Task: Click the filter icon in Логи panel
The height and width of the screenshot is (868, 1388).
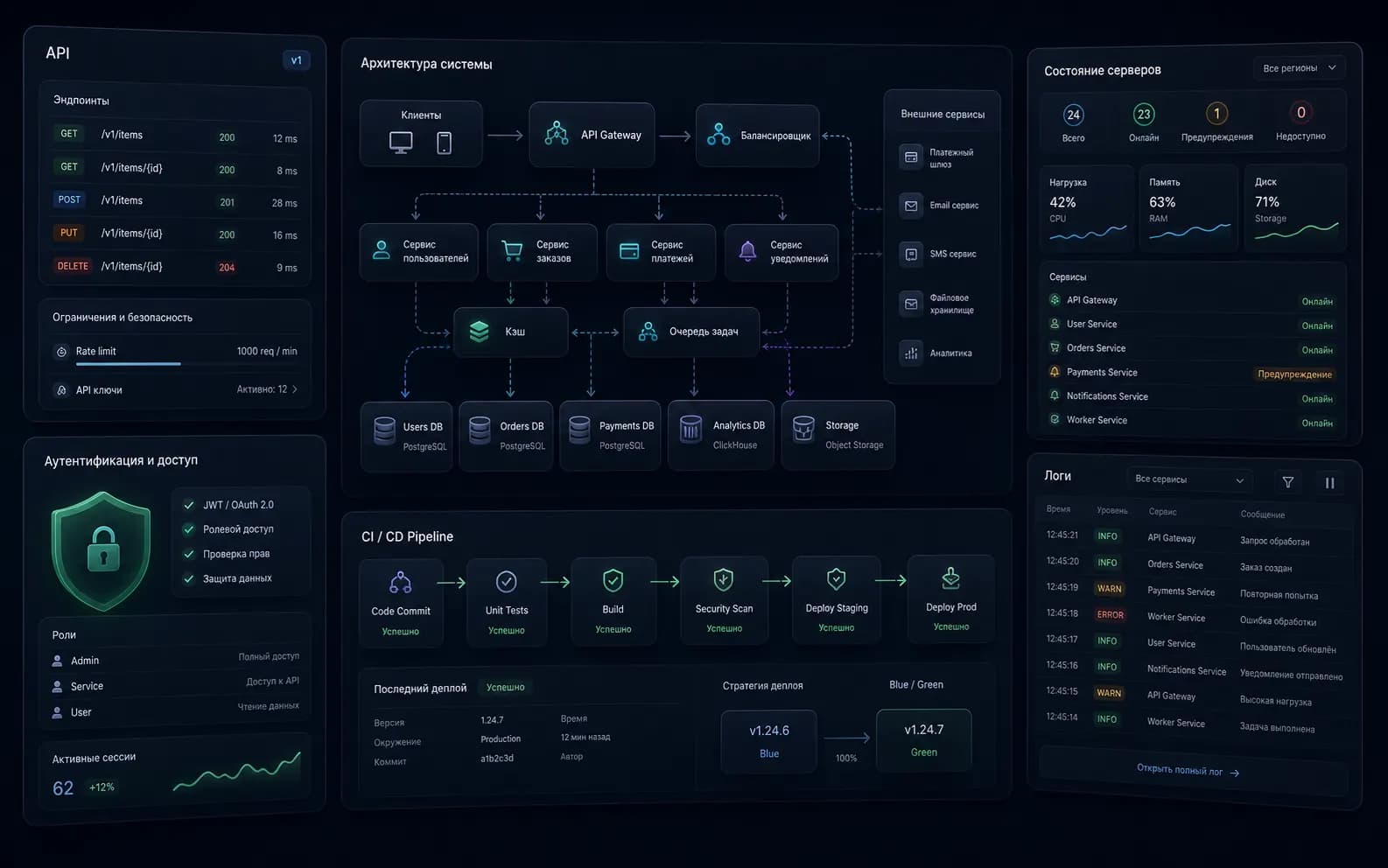Action: point(1287,482)
